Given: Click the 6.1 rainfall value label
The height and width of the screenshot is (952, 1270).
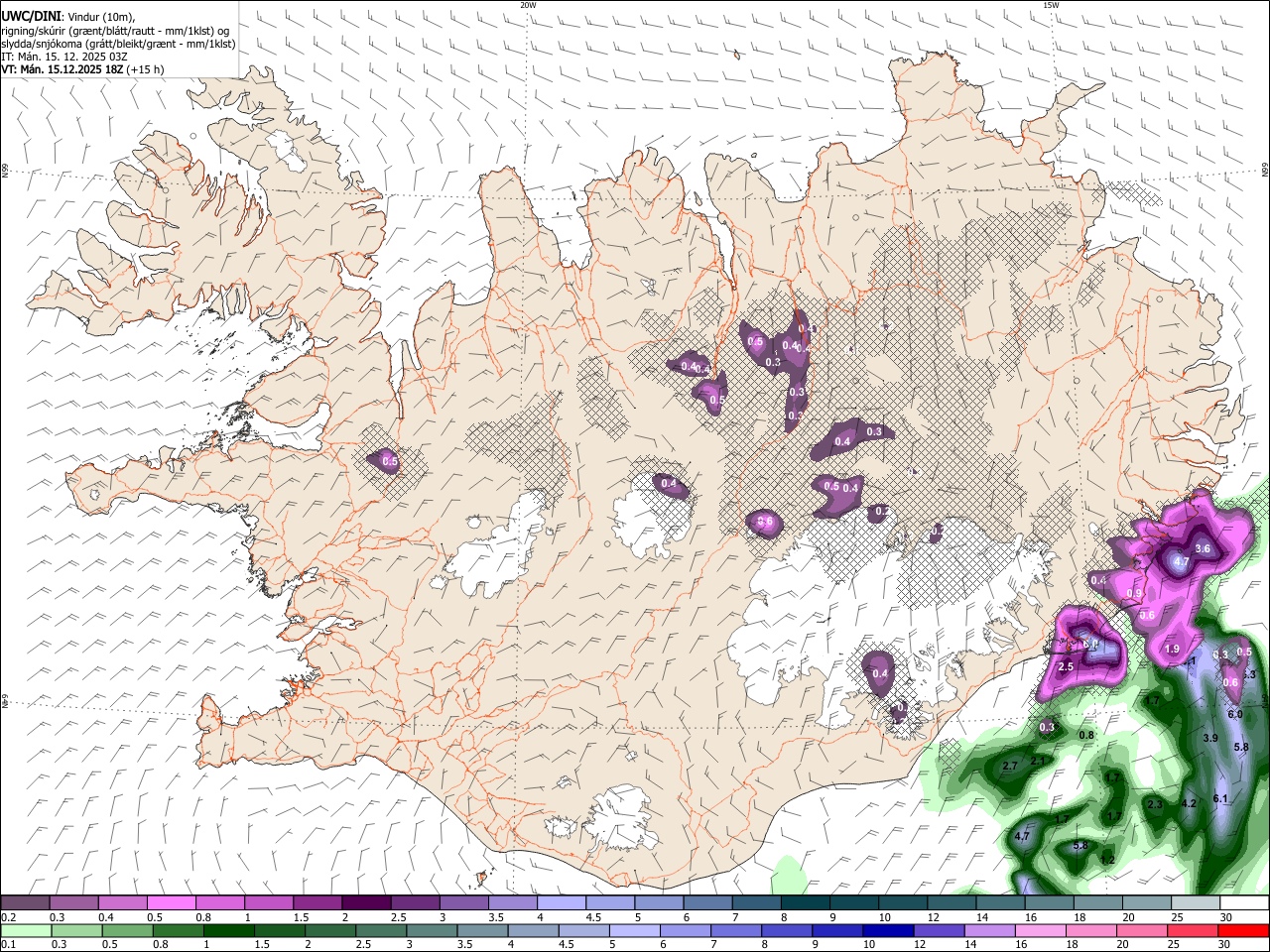Looking at the screenshot, I should [1220, 798].
